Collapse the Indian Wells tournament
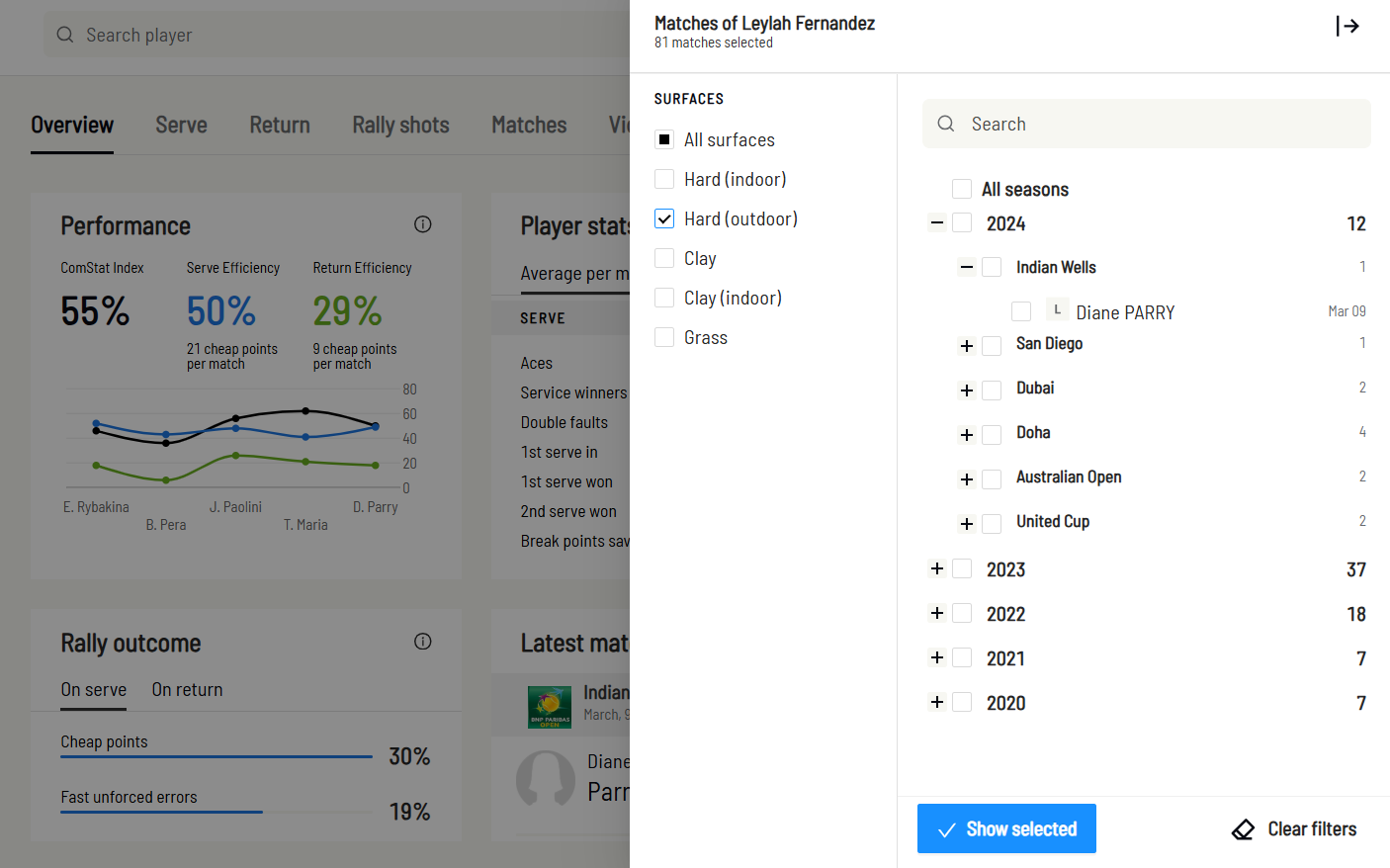1390x868 pixels. coord(967,267)
